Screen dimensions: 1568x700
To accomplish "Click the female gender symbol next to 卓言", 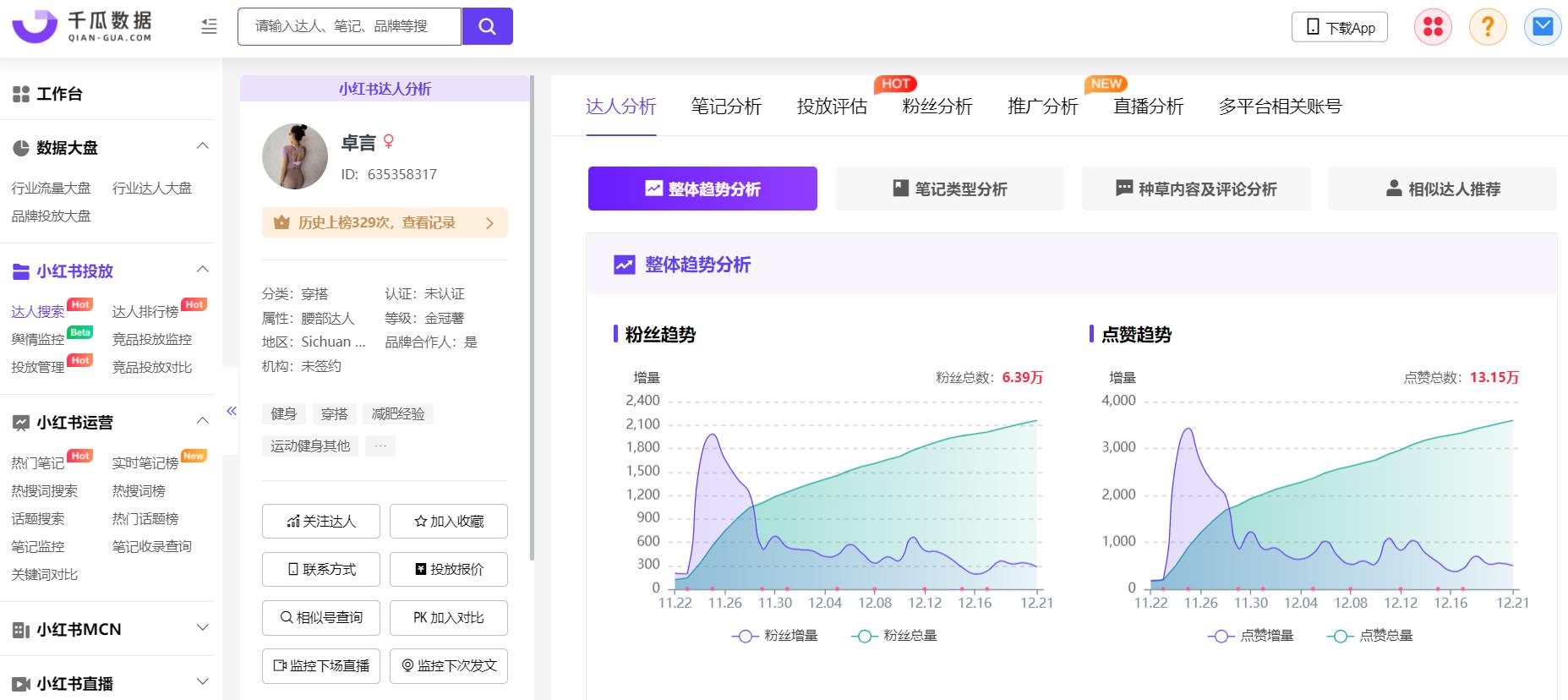I will [x=389, y=142].
